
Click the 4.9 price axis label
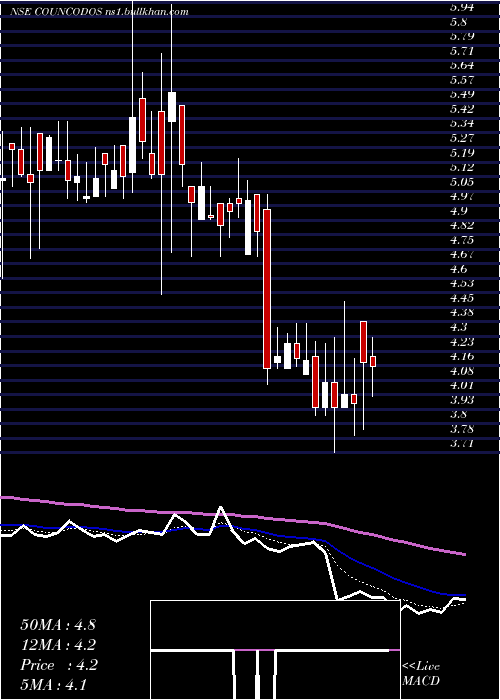[x=458, y=211]
